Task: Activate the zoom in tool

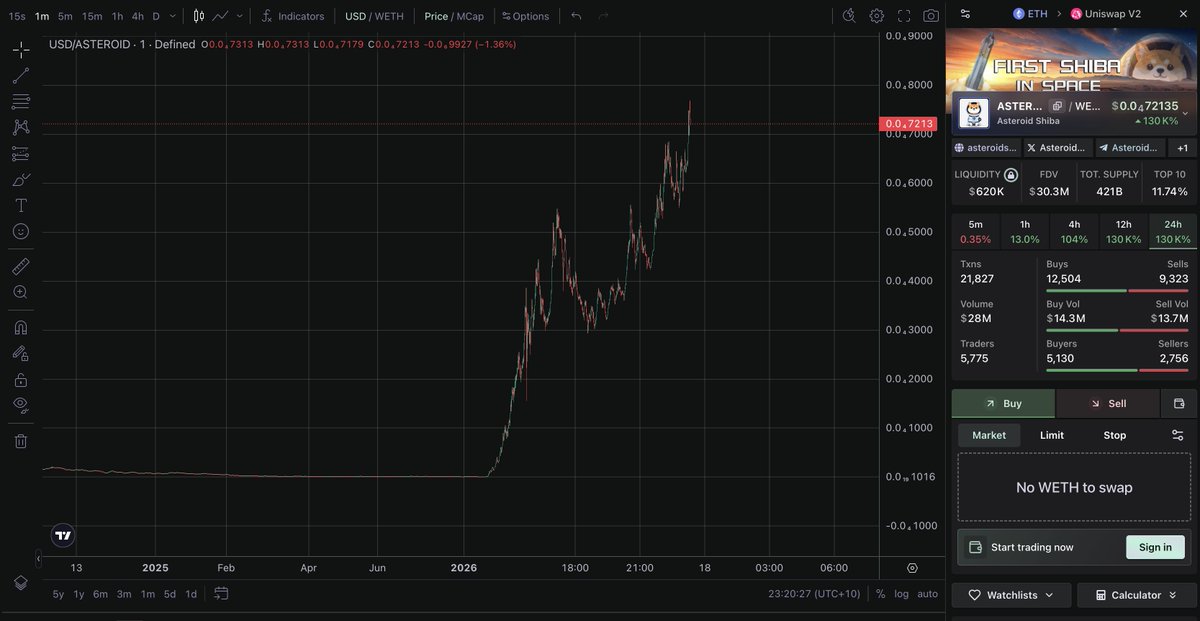Action: click(21, 292)
